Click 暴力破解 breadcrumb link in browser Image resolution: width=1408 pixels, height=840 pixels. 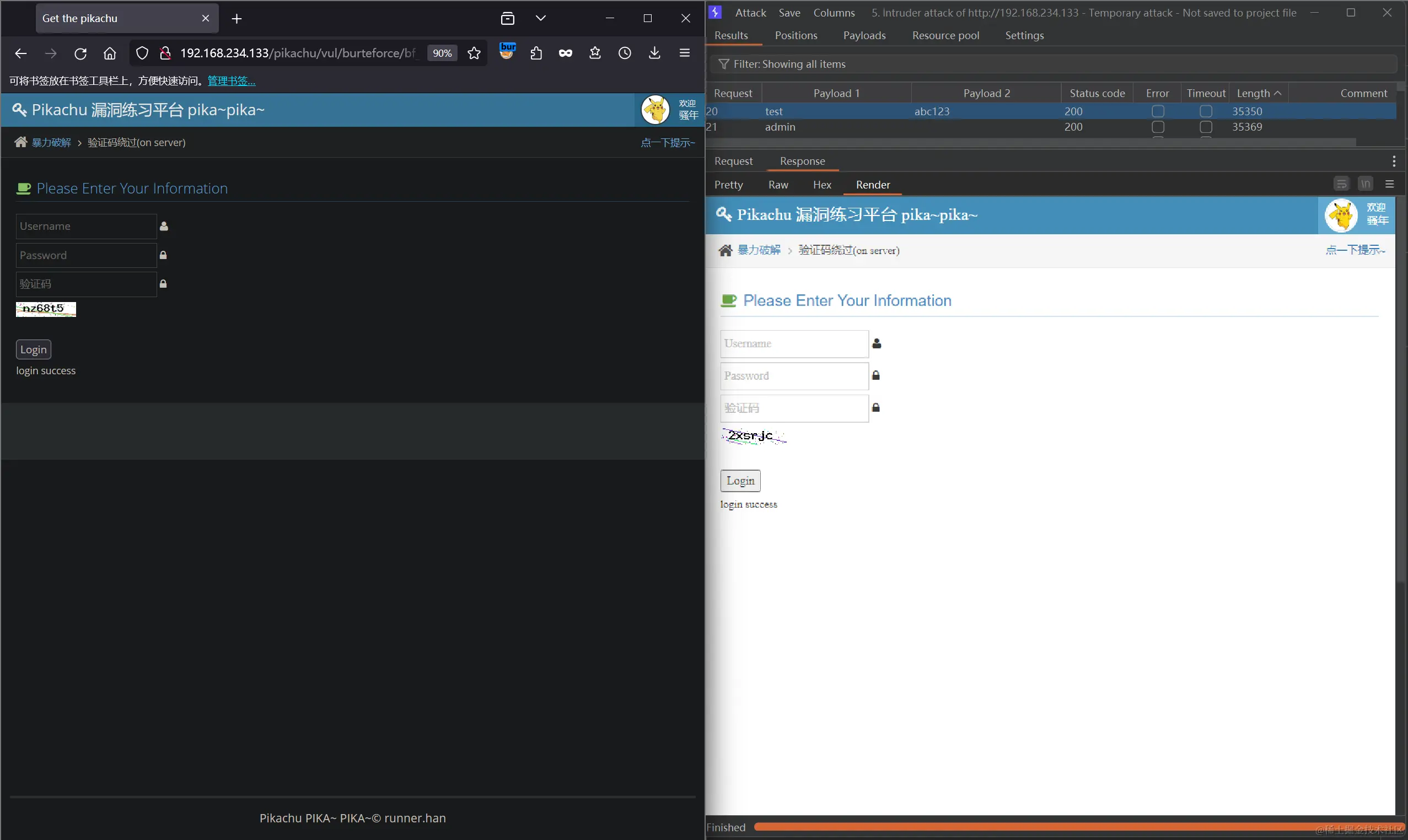[x=51, y=143]
